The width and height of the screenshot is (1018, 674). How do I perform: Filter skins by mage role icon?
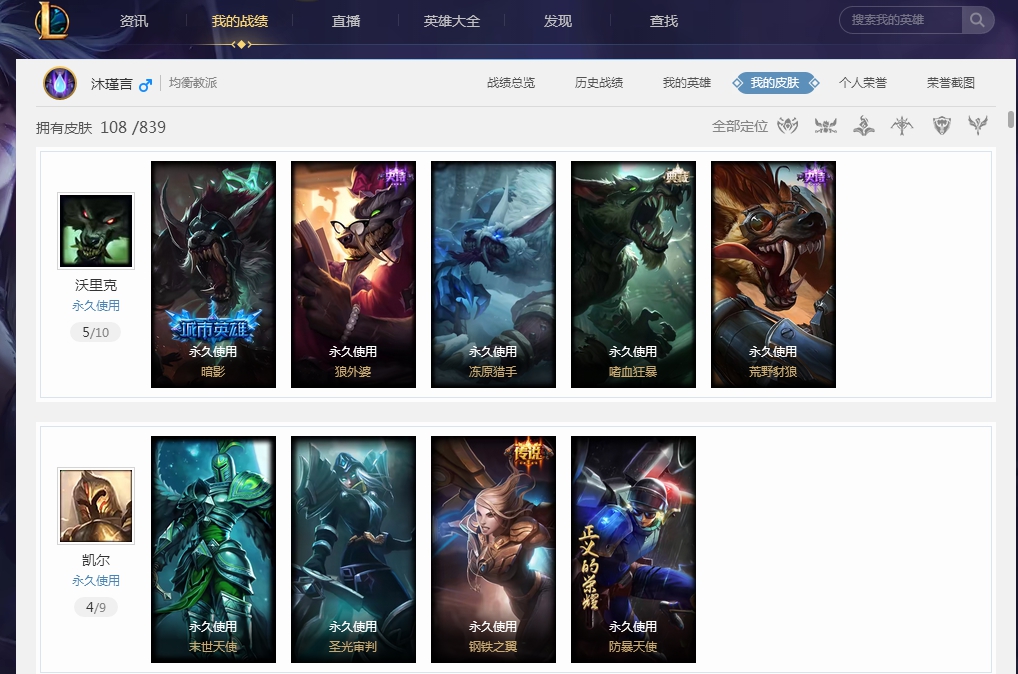click(x=863, y=125)
